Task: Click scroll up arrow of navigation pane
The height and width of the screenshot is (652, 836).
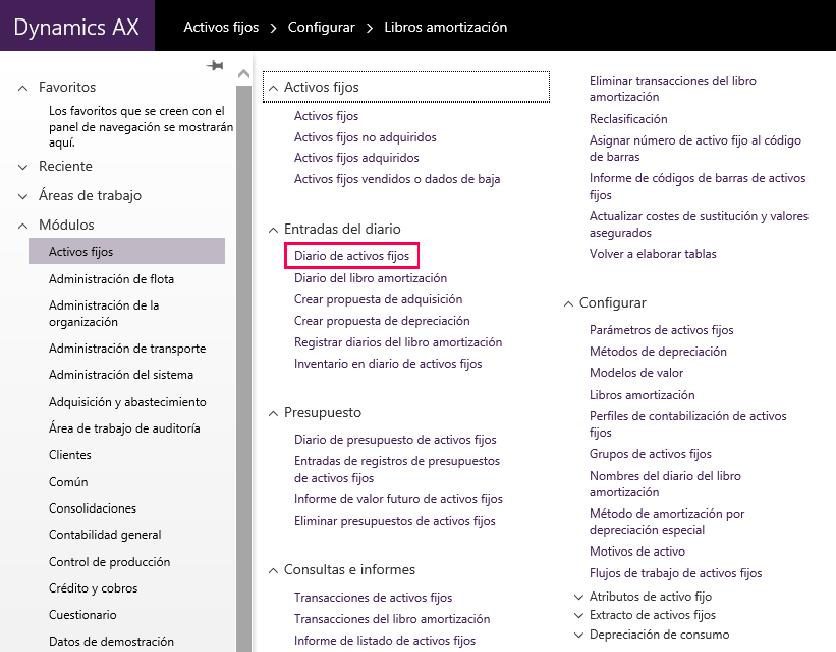Action: tap(244, 74)
